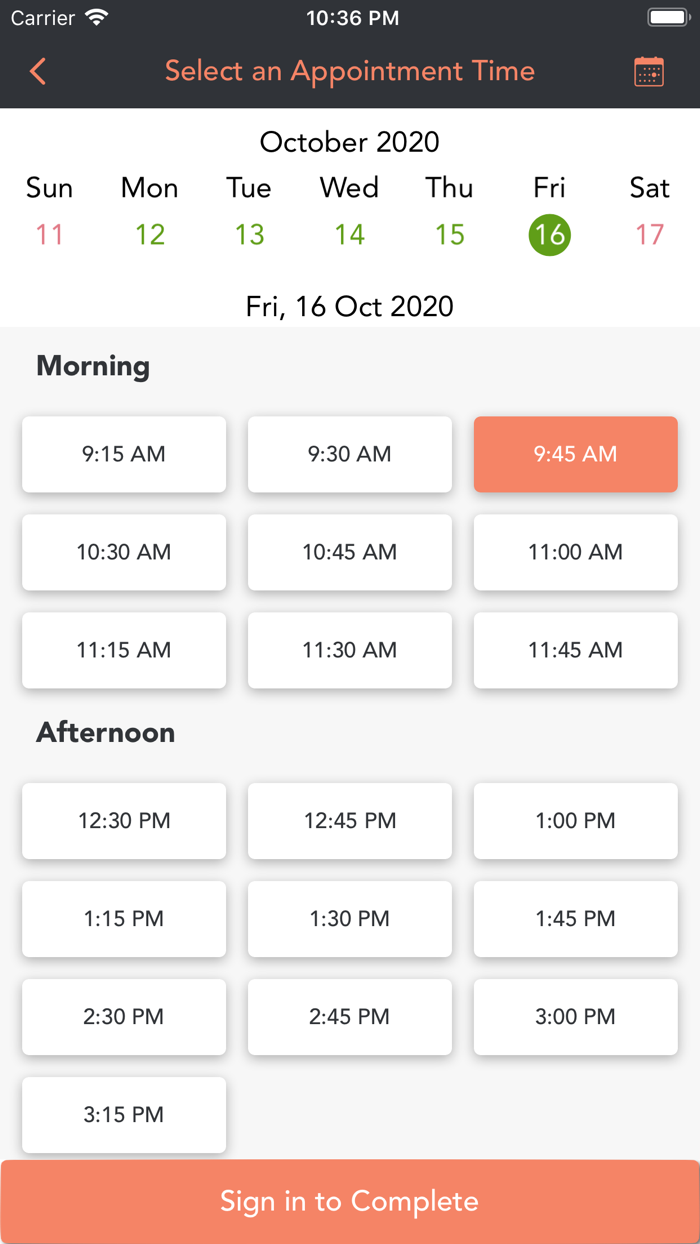
Task: Tap Saturday 17 in the week strip
Action: coord(649,235)
